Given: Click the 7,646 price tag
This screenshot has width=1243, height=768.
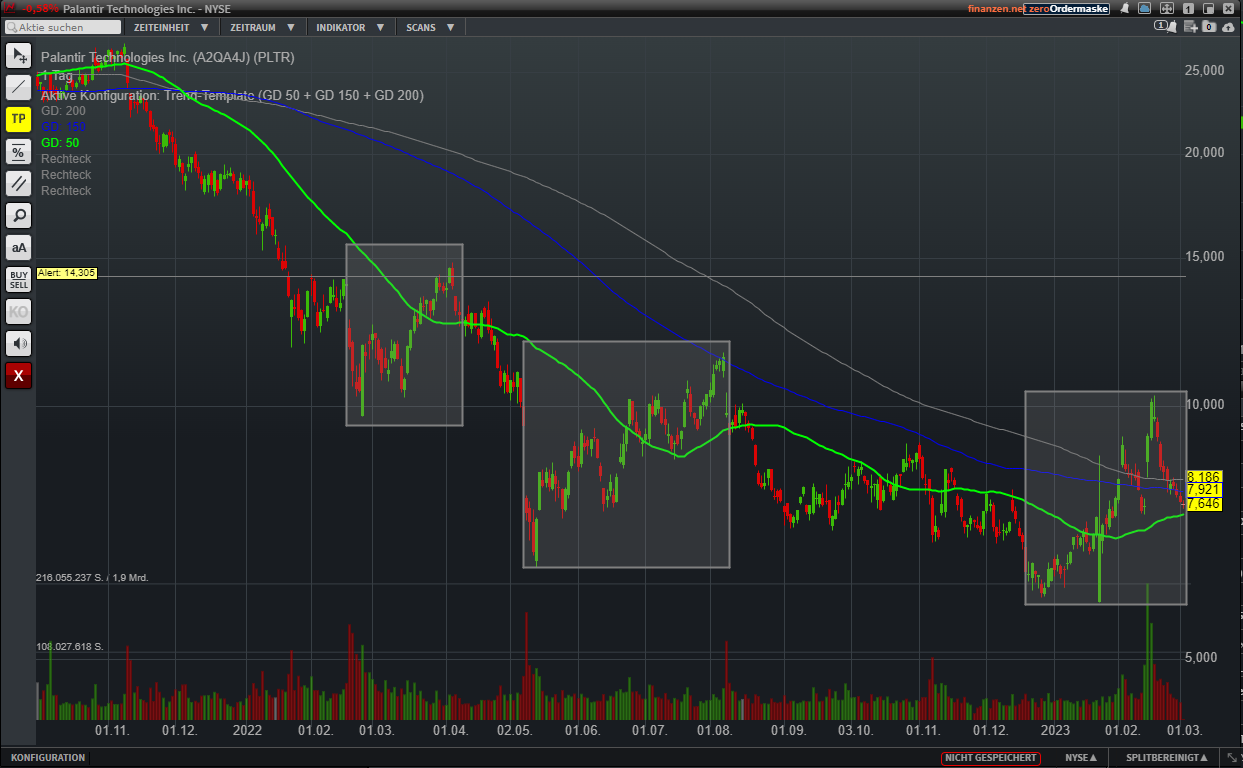Looking at the screenshot, I should [x=1204, y=504].
